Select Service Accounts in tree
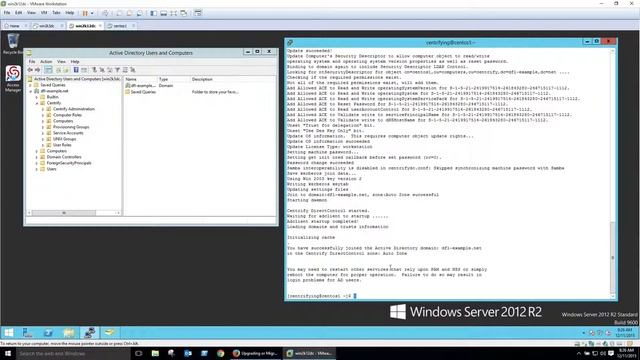 [x=68, y=133]
